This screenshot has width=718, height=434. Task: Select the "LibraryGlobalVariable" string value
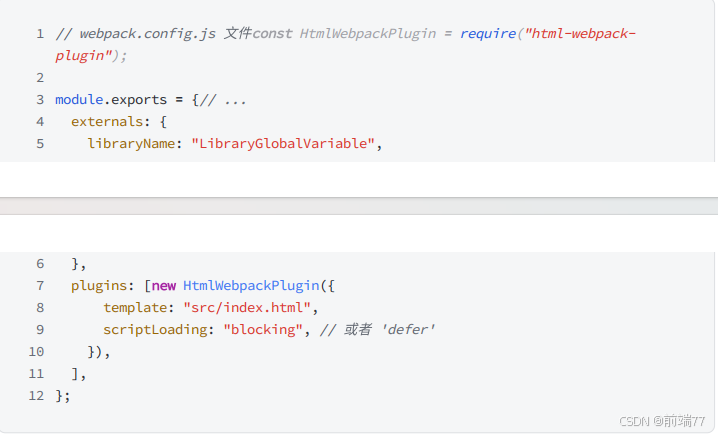click(x=283, y=144)
